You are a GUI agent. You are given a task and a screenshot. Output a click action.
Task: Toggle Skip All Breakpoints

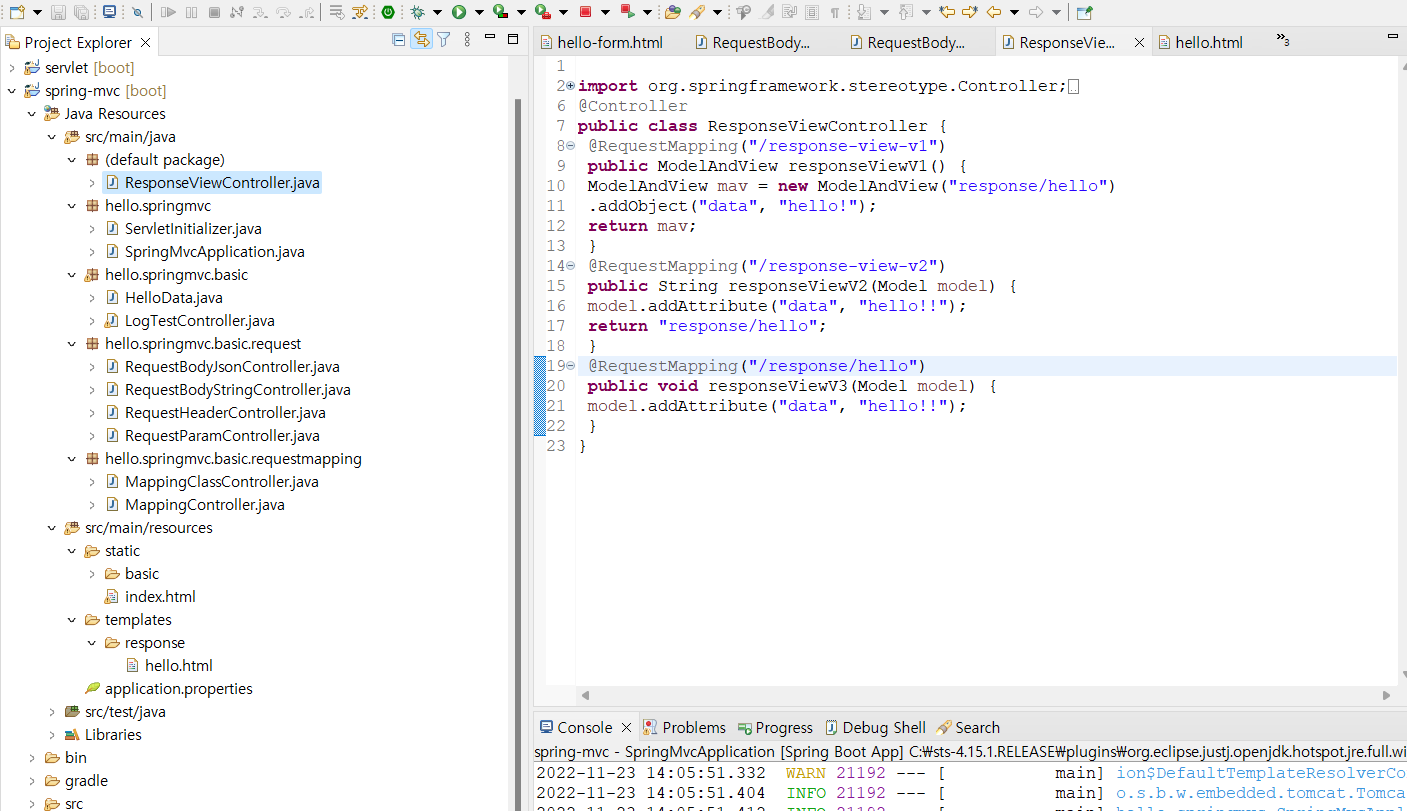tap(136, 12)
